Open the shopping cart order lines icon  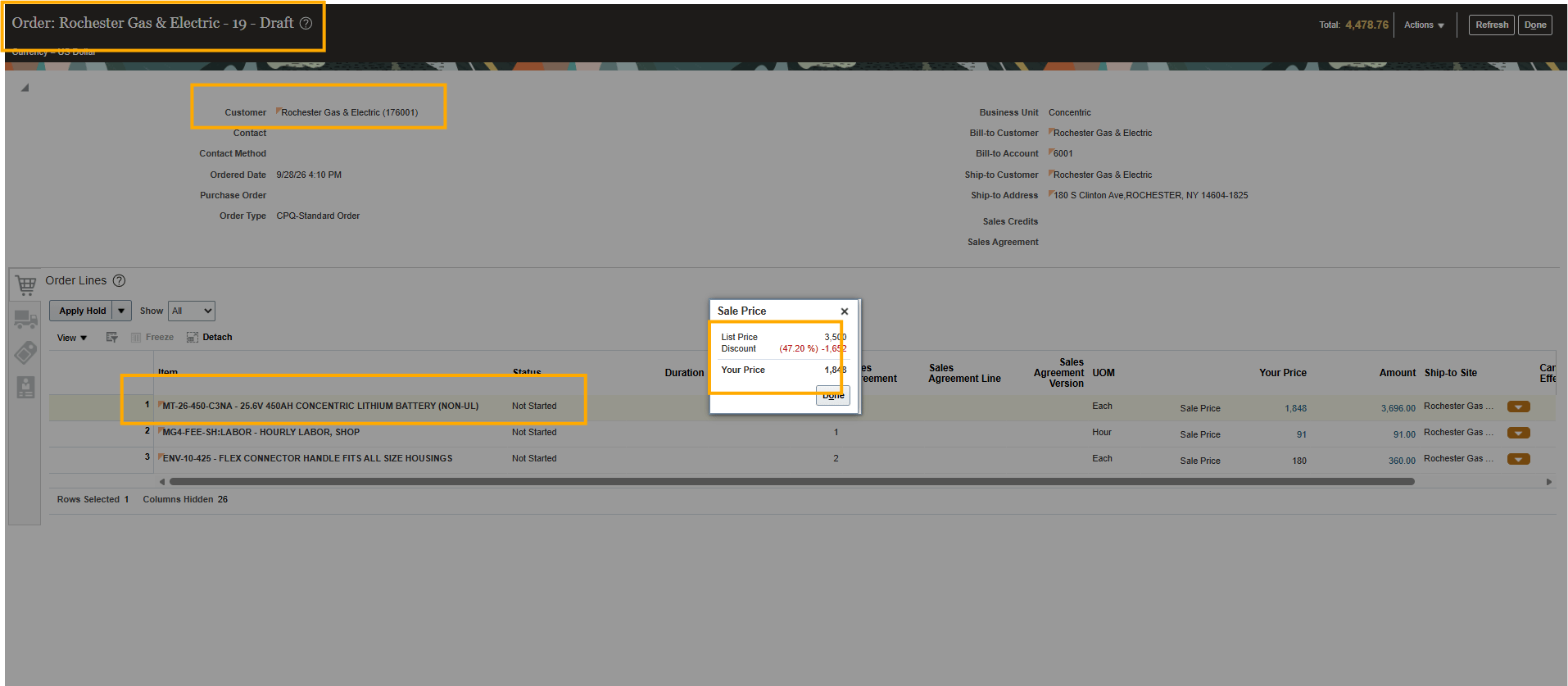click(25, 284)
